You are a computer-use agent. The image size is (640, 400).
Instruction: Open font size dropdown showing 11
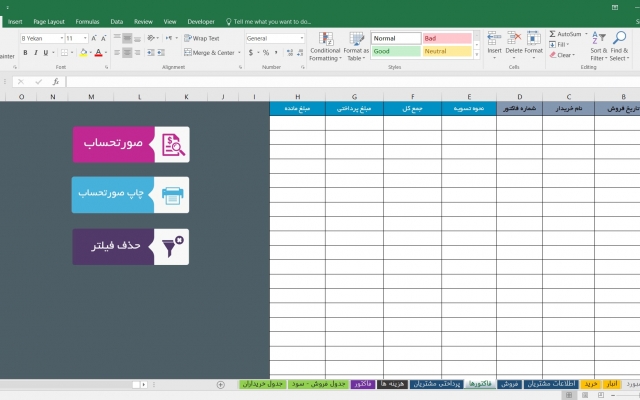point(85,38)
